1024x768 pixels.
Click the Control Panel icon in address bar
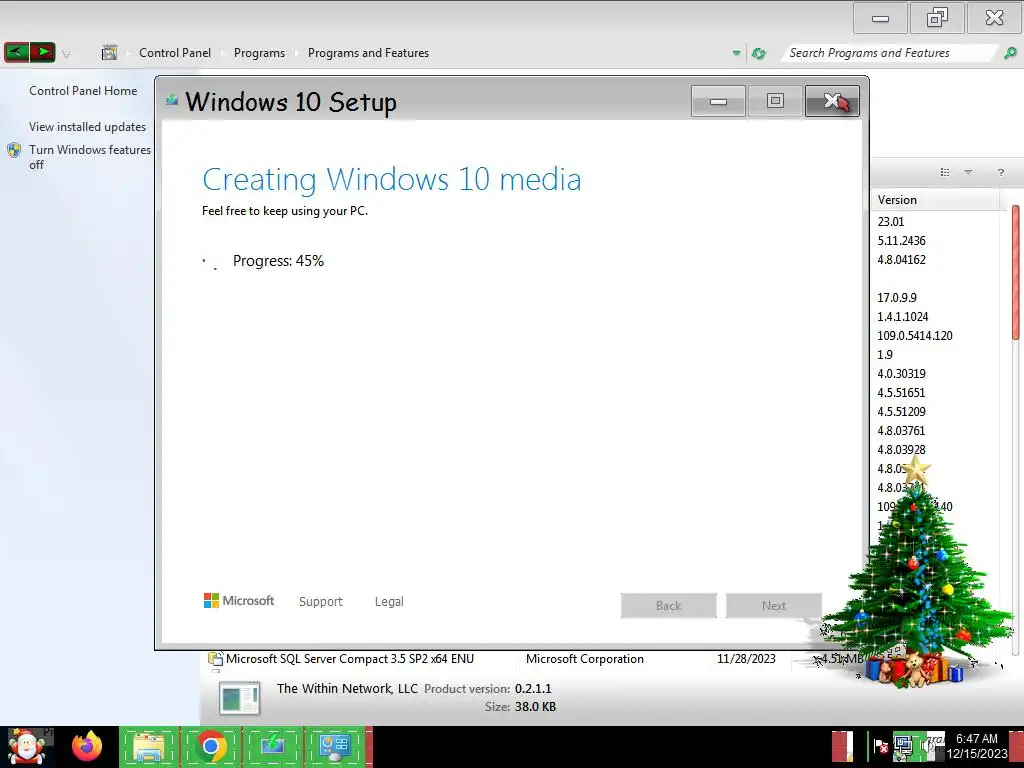point(109,53)
